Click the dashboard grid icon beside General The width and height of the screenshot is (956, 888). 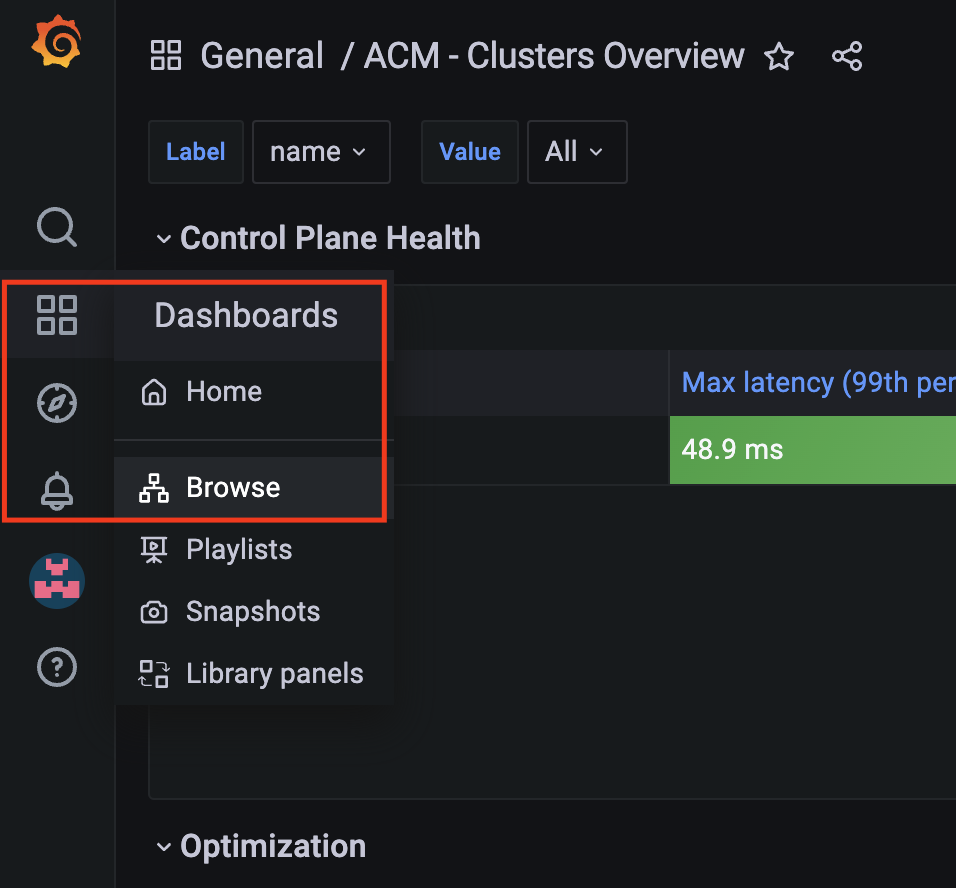click(x=166, y=56)
